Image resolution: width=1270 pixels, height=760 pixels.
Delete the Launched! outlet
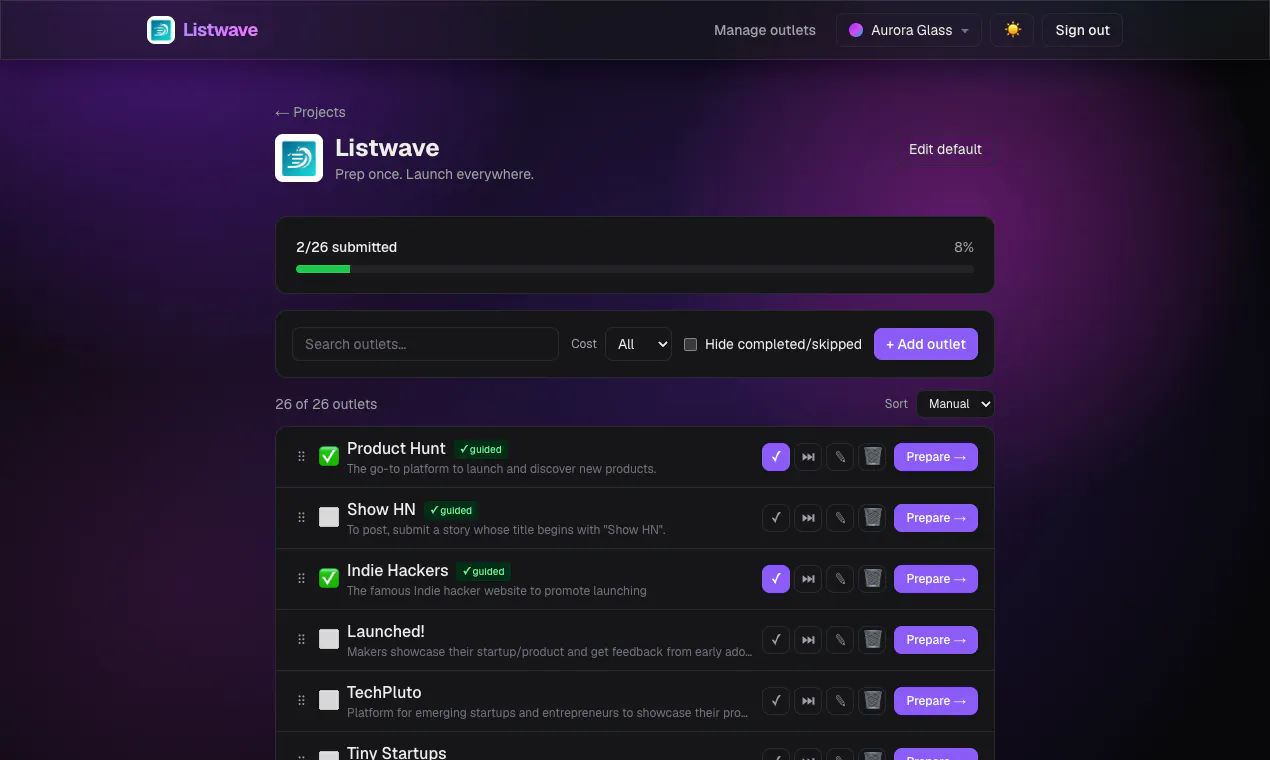[872, 640]
